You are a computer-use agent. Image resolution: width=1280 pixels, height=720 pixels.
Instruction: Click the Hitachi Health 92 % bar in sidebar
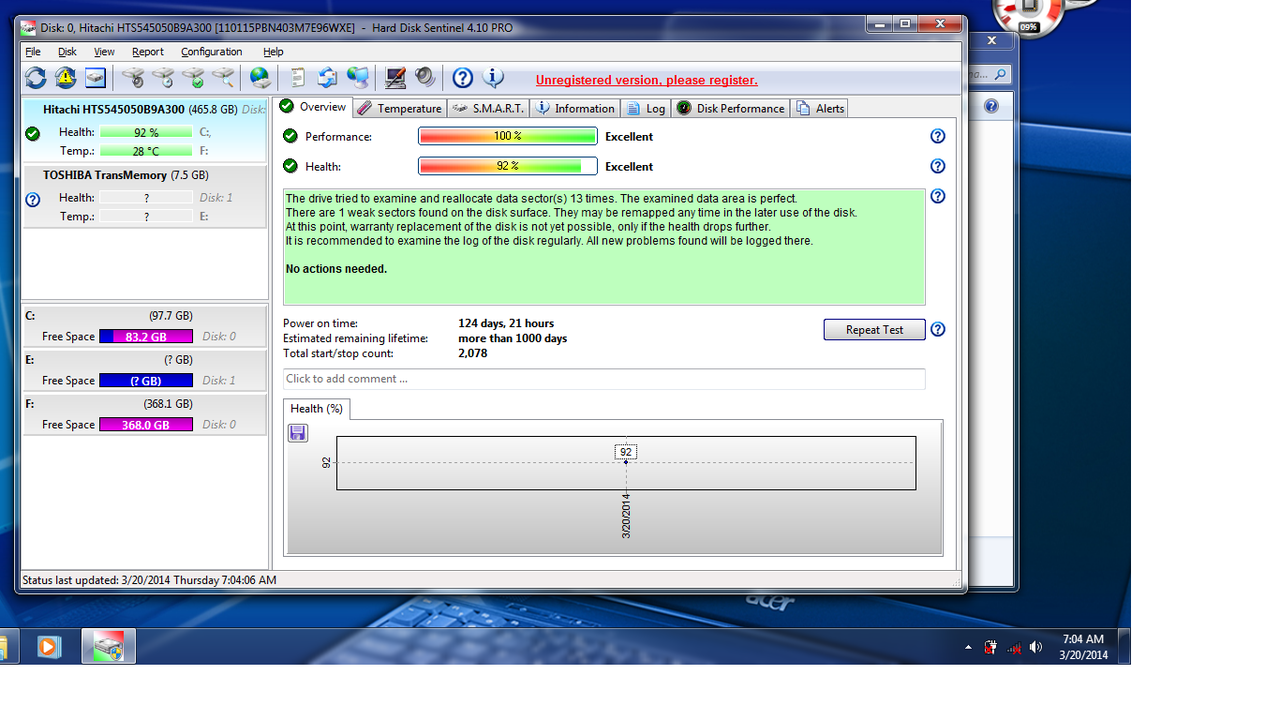pyautogui.click(x=146, y=132)
